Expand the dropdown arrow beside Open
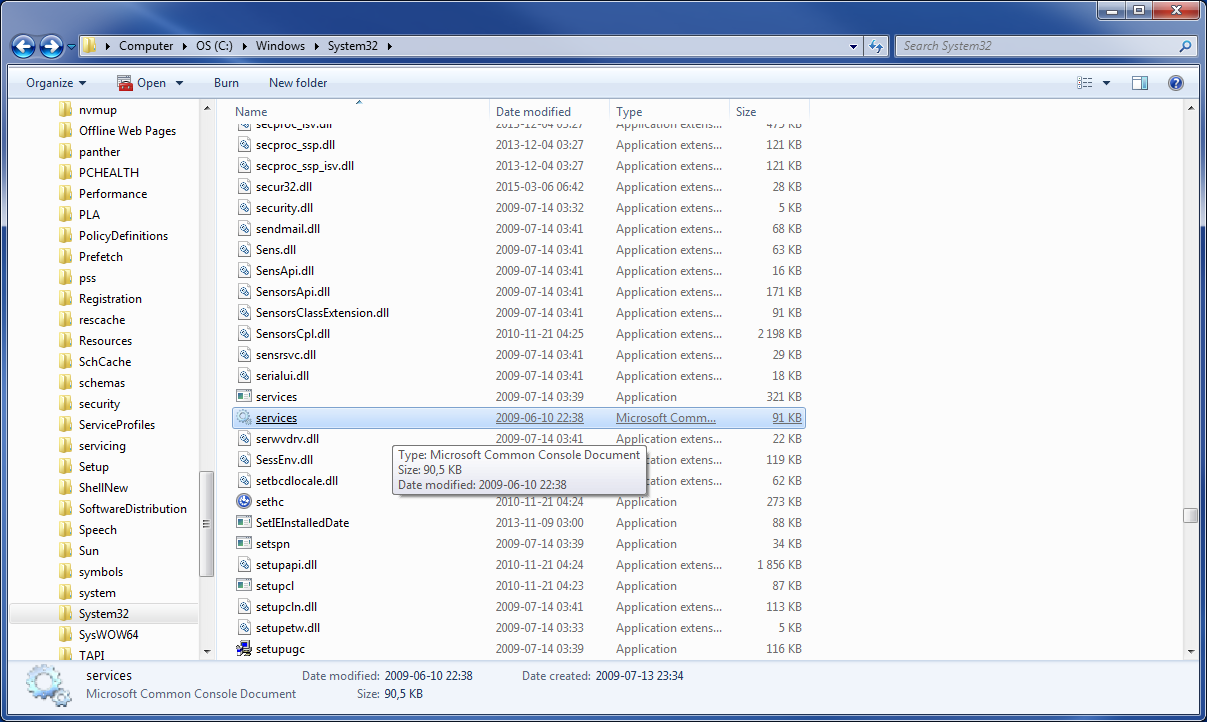 pyautogui.click(x=180, y=83)
